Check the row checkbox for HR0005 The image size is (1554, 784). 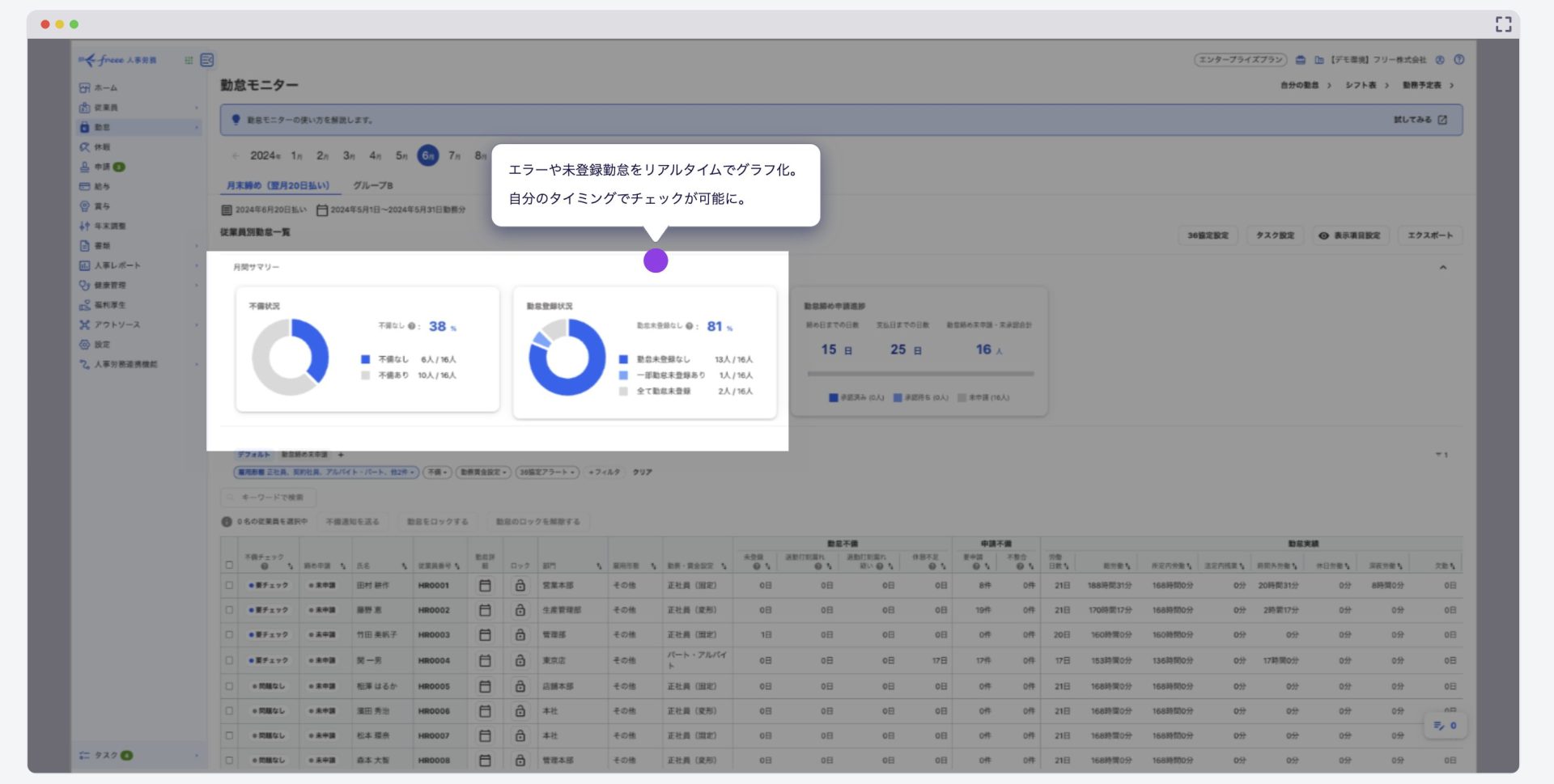230,686
